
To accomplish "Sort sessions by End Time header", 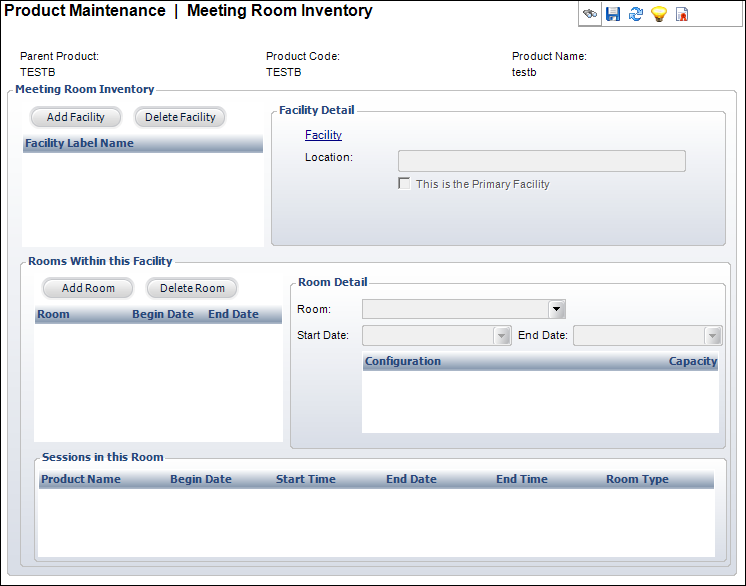I will click(521, 479).
